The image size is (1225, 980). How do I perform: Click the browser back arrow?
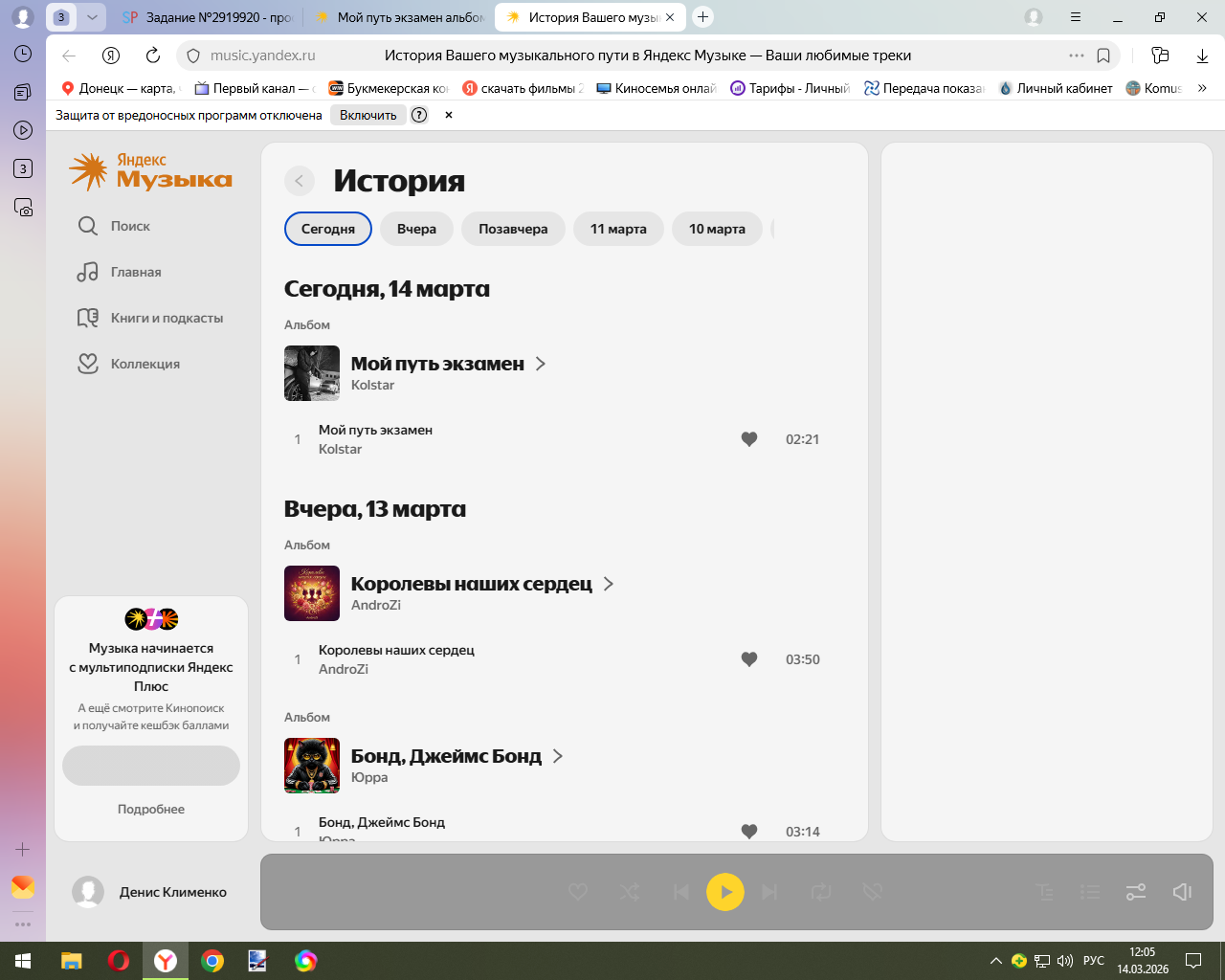pyautogui.click(x=69, y=56)
